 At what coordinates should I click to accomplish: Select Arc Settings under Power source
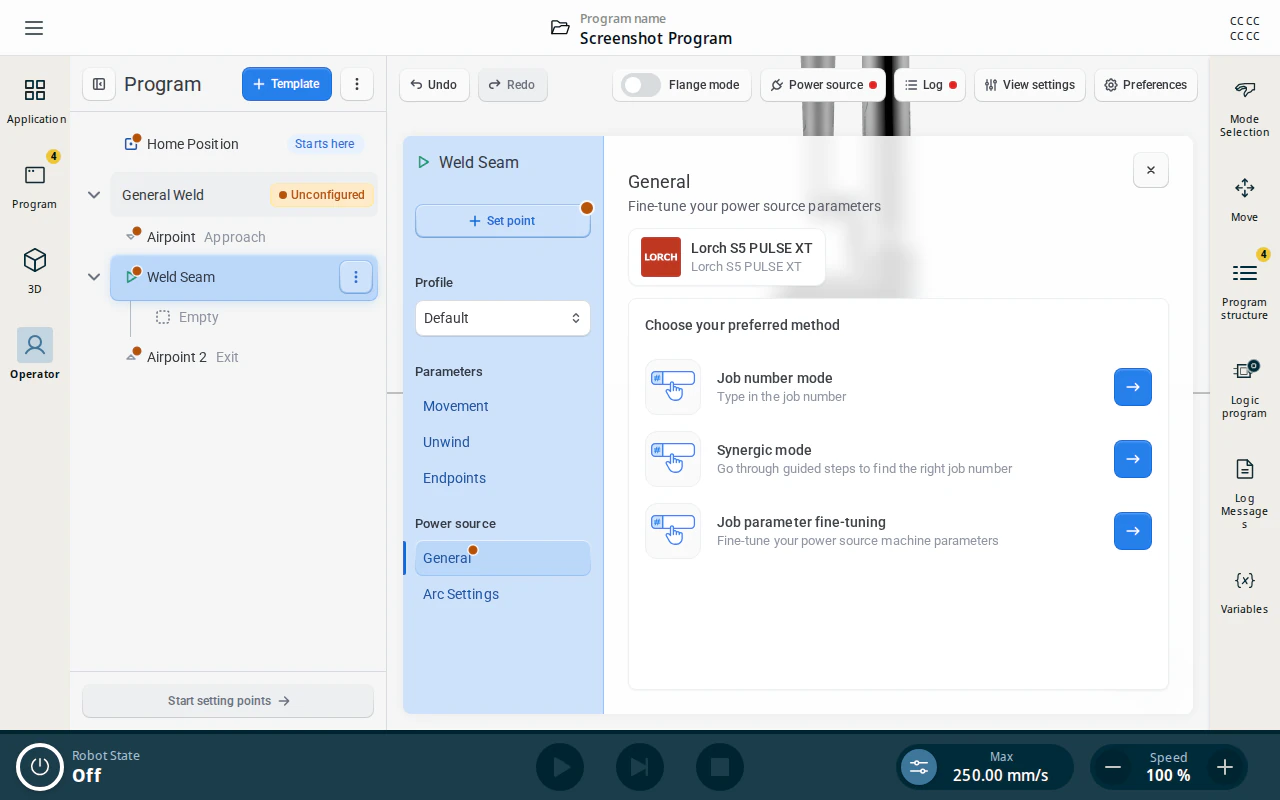click(x=461, y=594)
